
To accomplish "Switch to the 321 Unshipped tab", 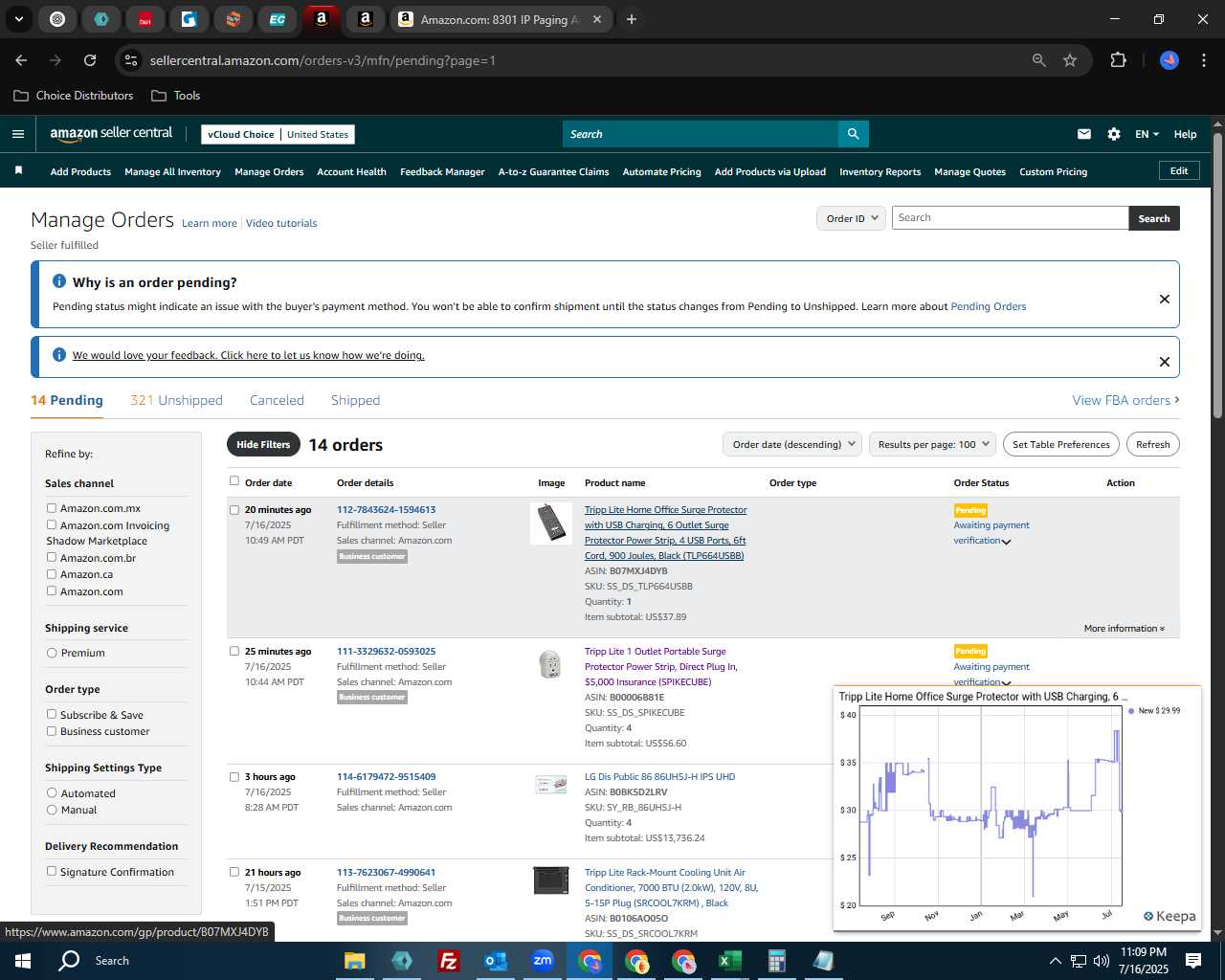I will coord(176,400).
